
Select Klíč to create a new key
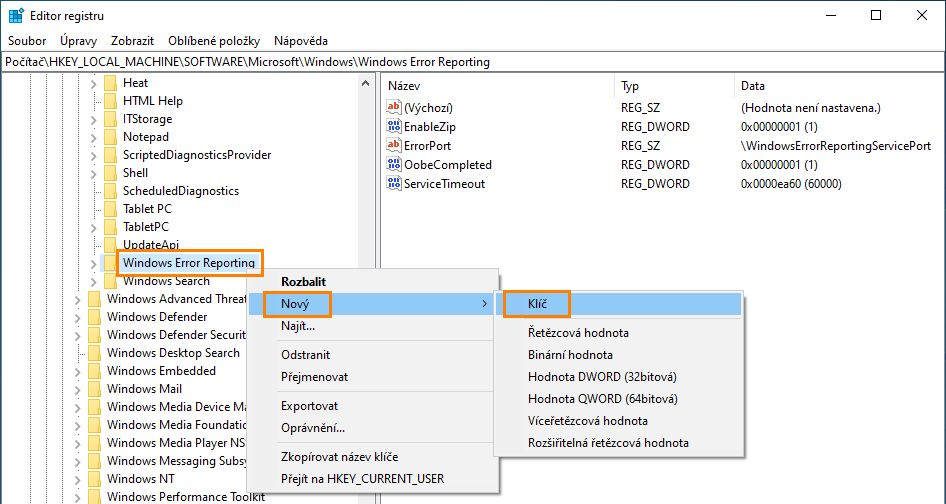pos(618,304)
